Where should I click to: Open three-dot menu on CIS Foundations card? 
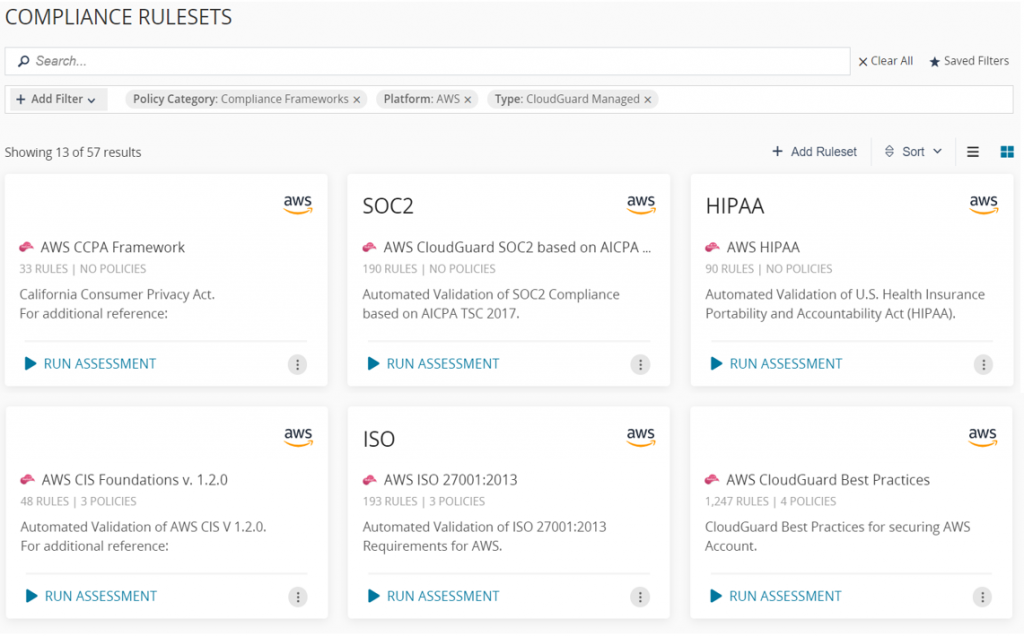pyautogui.click(x=298, y=597)
